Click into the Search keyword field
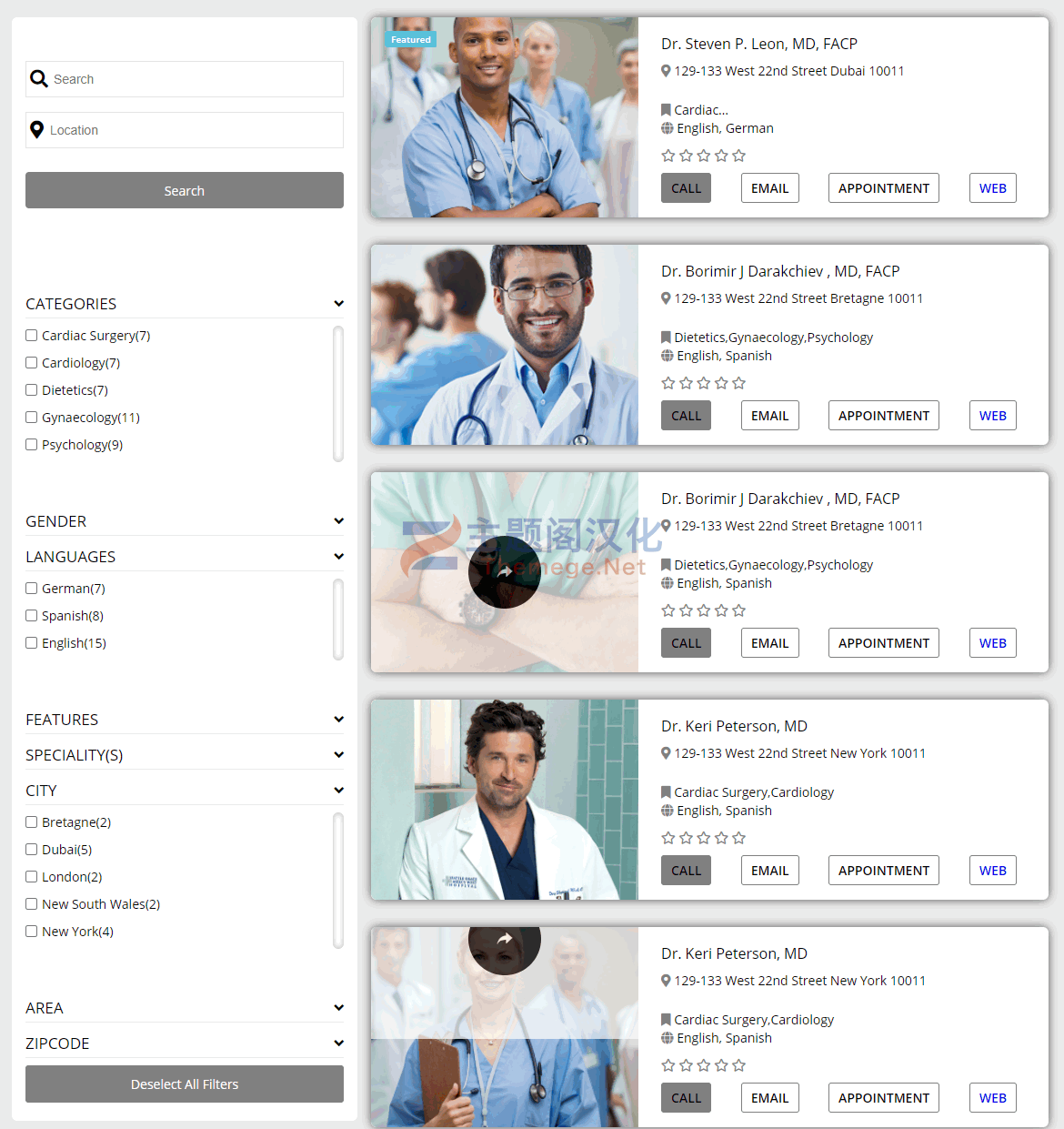1064x1129 pixels. 185,79
